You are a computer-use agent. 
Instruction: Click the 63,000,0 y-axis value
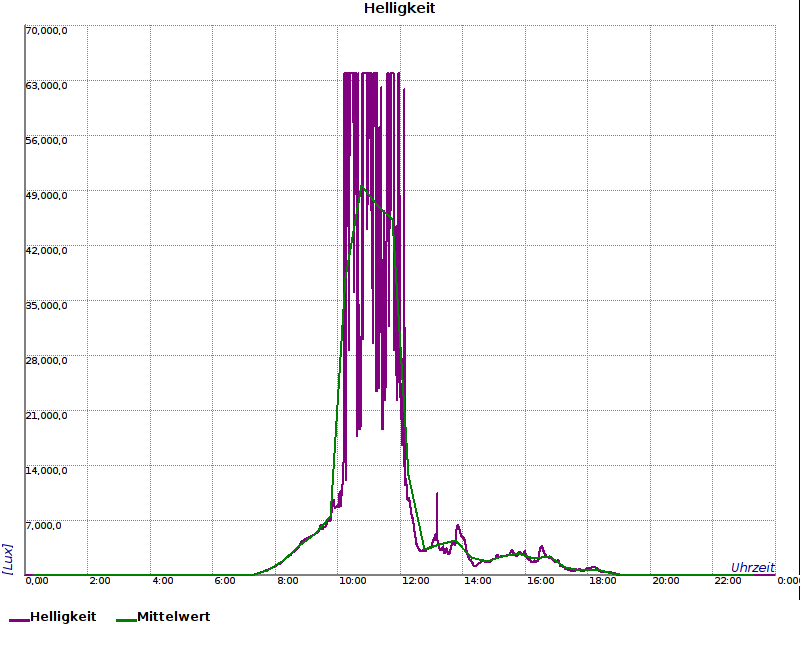[46, 86]
